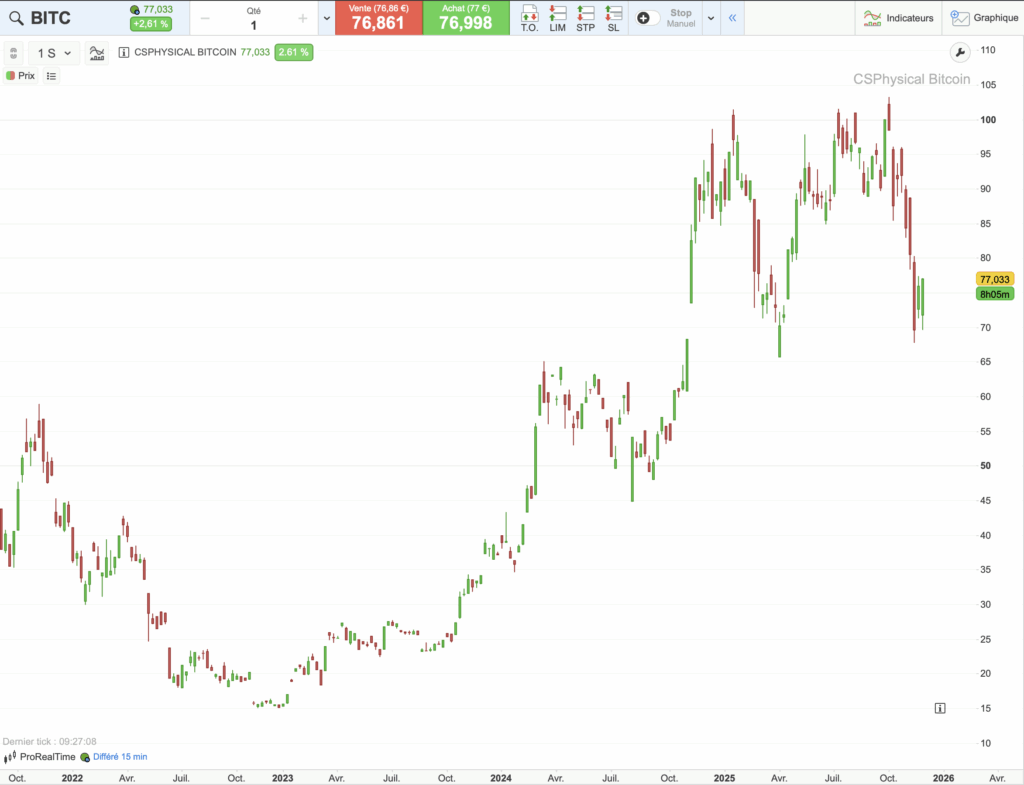Click the order list icon beside the Prix badge
The width and height of the screenshot is (1024, 785).
pyautogui.click(x=51, y=75)
